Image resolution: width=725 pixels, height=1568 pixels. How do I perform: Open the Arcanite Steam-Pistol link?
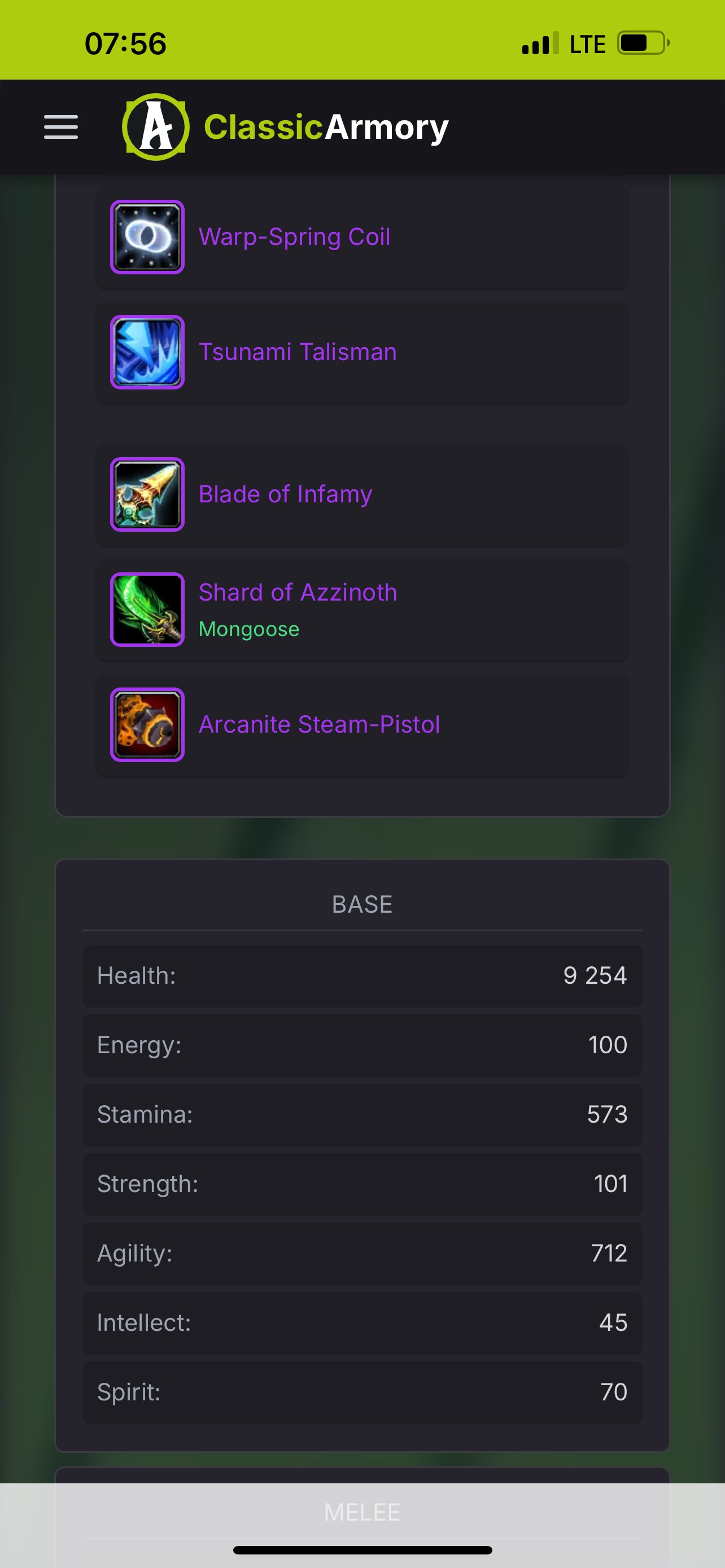[319, 724]
